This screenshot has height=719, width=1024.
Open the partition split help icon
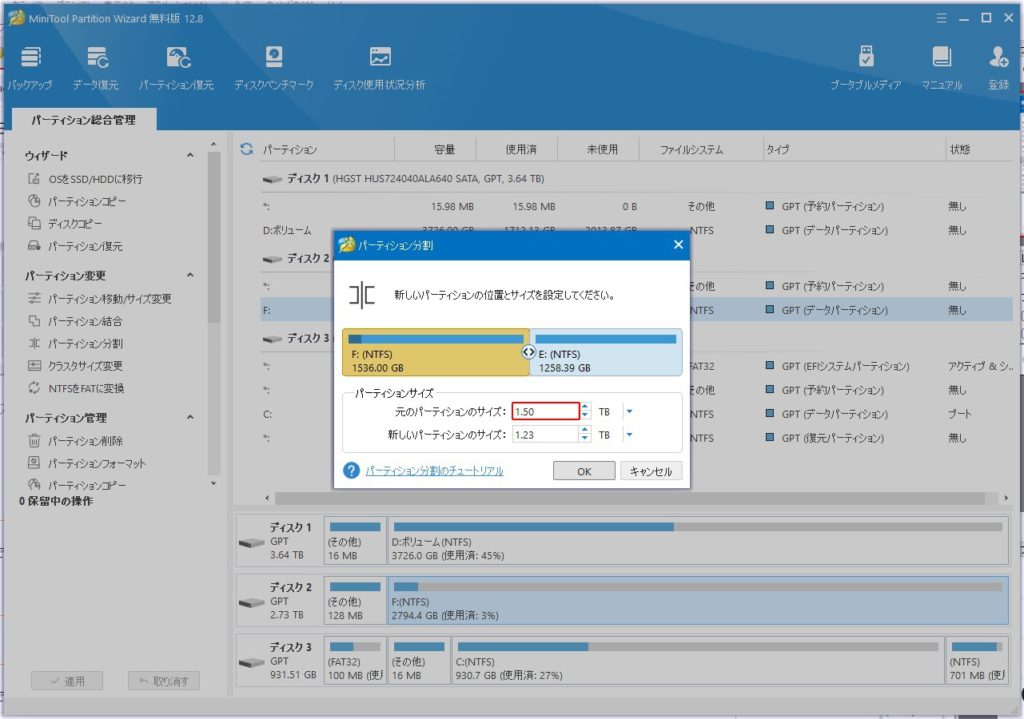pyautogui.click(x=351, y=471)
